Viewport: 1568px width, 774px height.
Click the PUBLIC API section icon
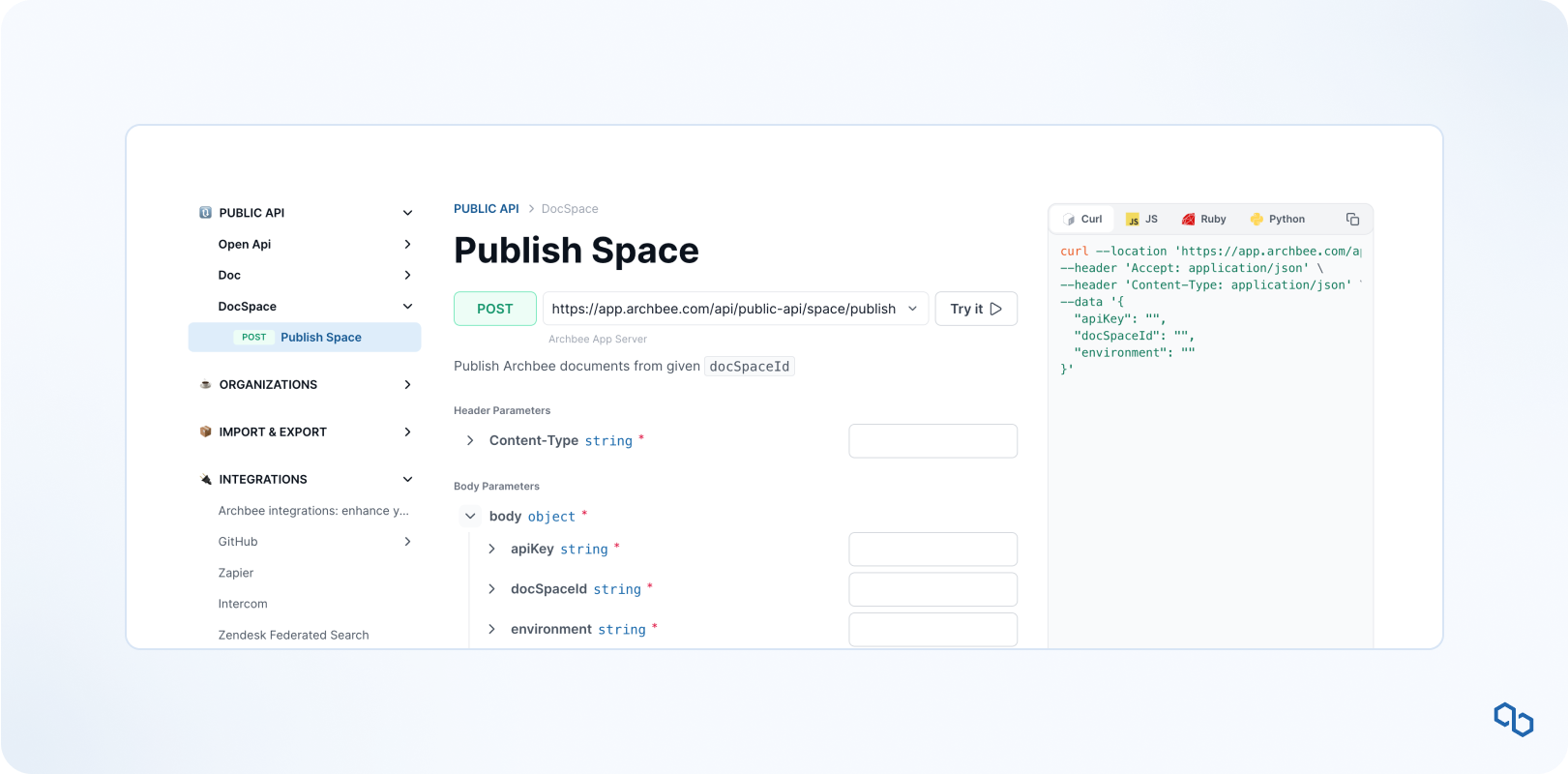(x=205, y=213)
